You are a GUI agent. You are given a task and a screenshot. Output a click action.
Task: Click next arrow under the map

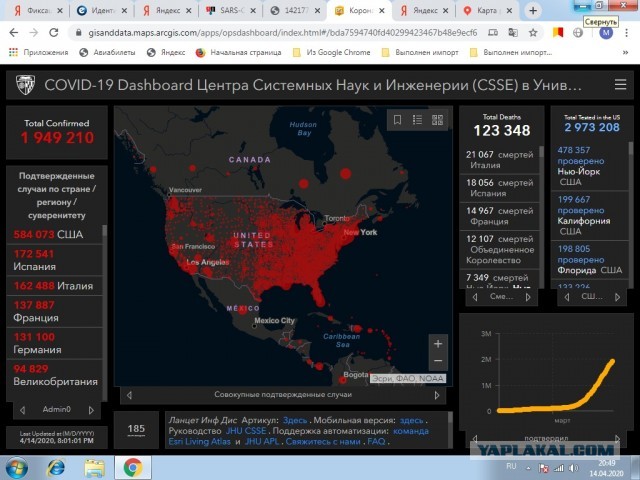point(437,395)
